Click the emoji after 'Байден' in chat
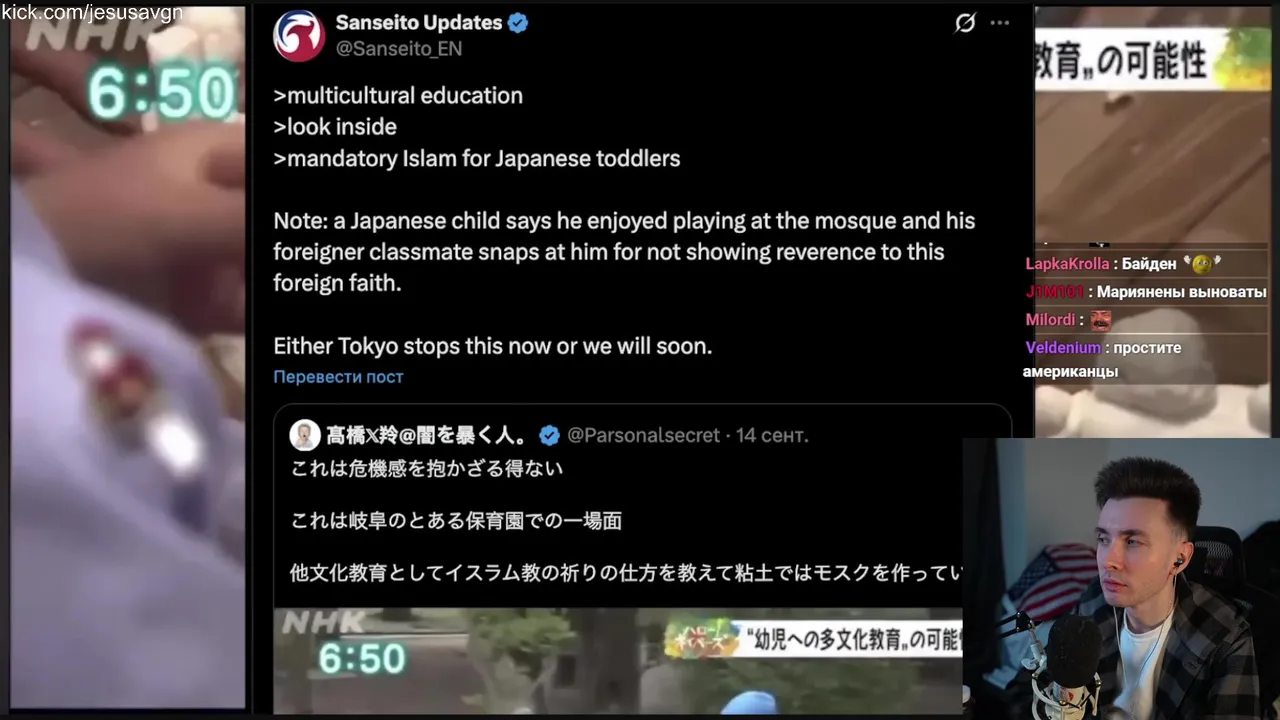This screenshot has width=1280, height=720. (x=1201, y=264)
